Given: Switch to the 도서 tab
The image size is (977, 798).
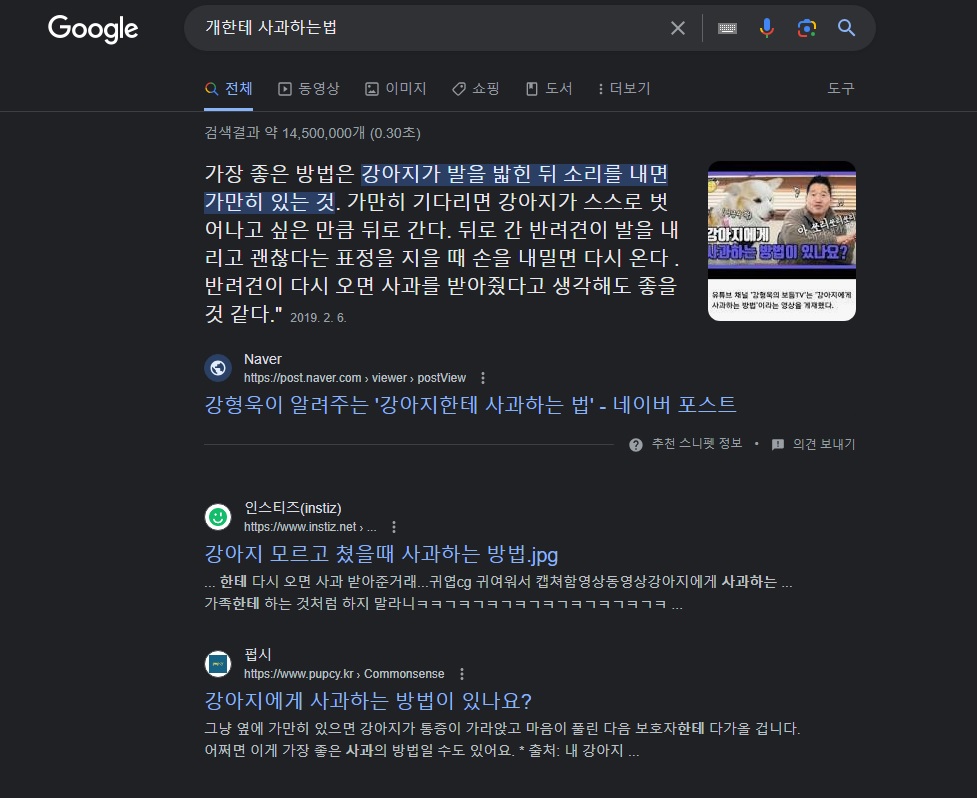Looking at the screenshot, I should pos(549,89).
